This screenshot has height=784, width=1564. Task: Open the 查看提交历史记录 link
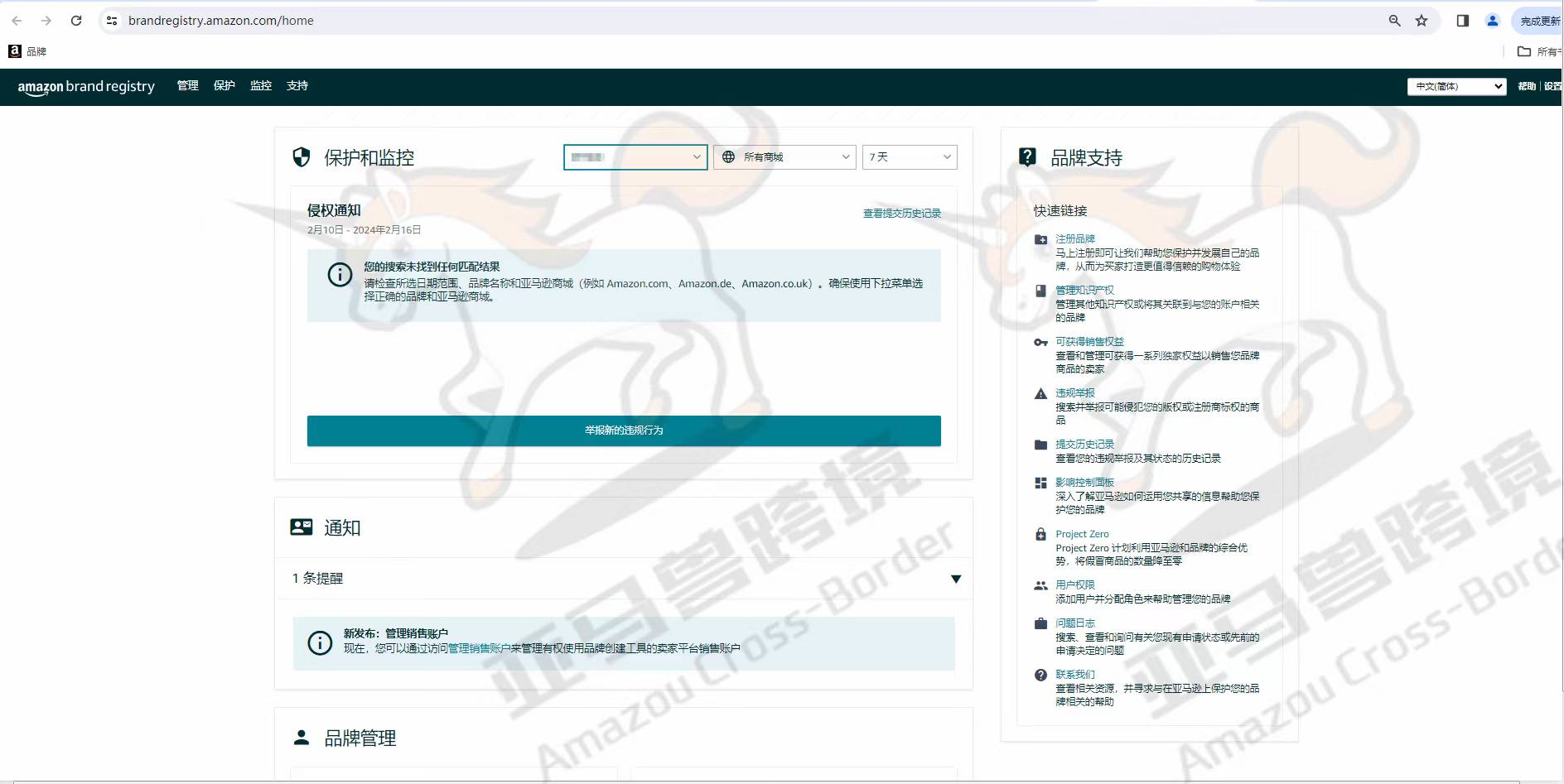902,214
